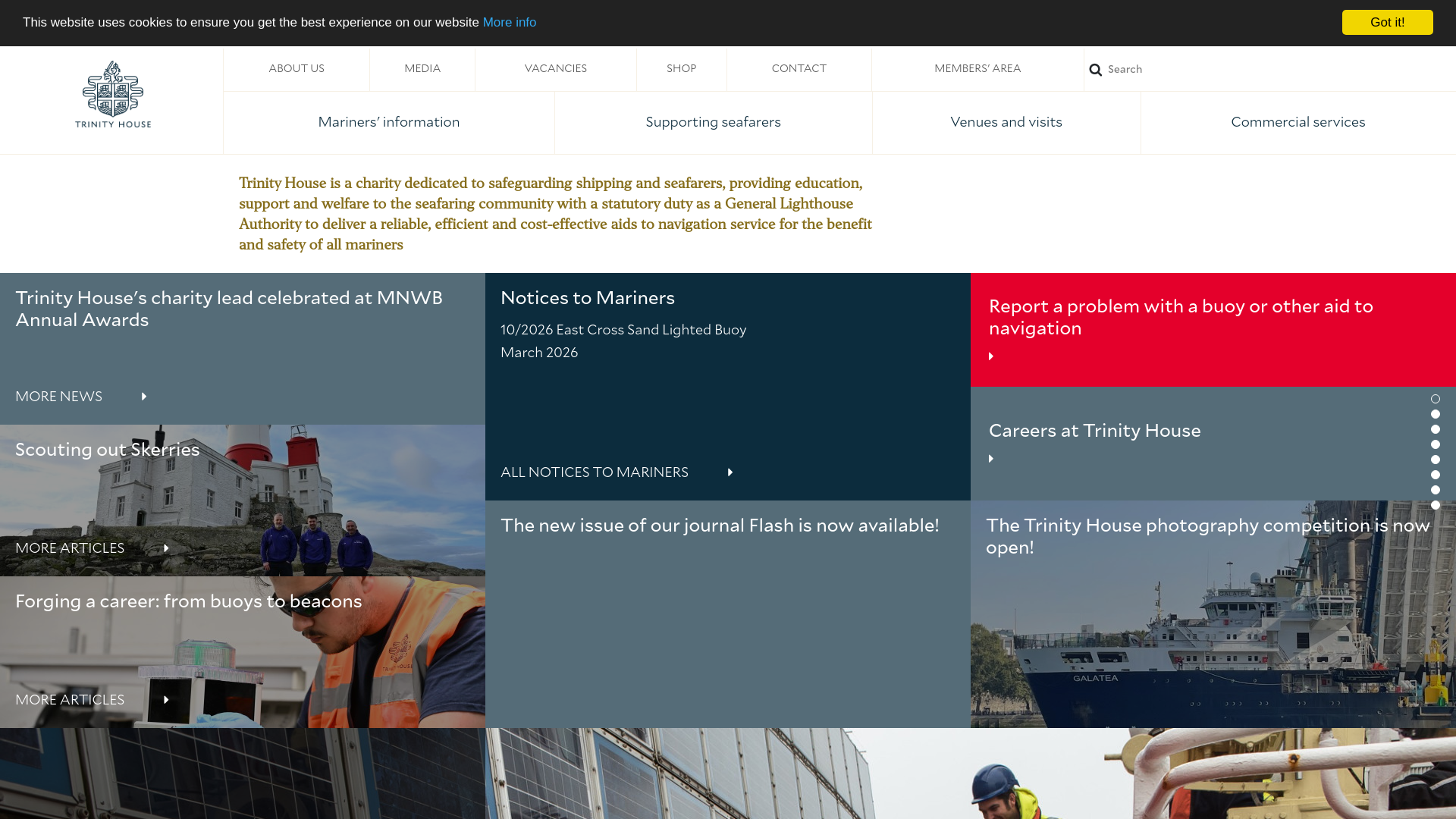This screenshot has width=1456, height=819.
Task: Open the MEDIA section
Action: click(422, 69)
